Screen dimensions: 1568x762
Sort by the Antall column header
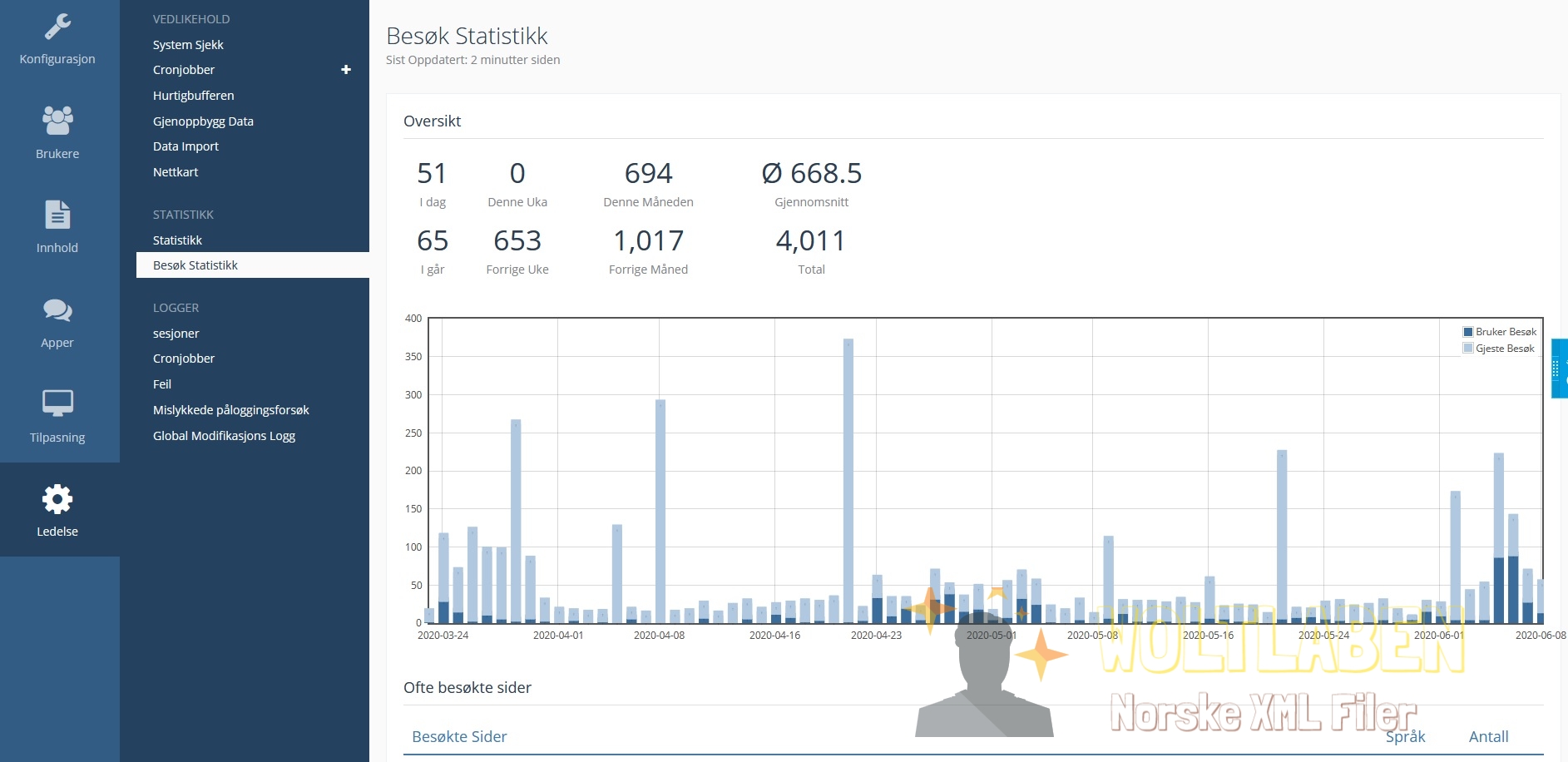(x=1488, y=737)
